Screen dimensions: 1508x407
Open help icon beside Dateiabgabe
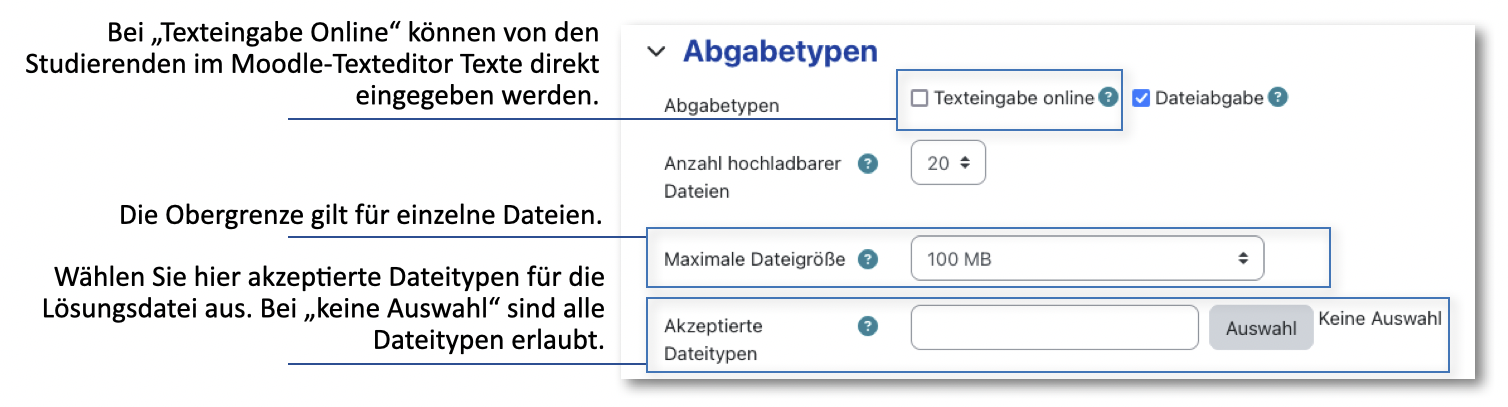(x=1277, y=98)
